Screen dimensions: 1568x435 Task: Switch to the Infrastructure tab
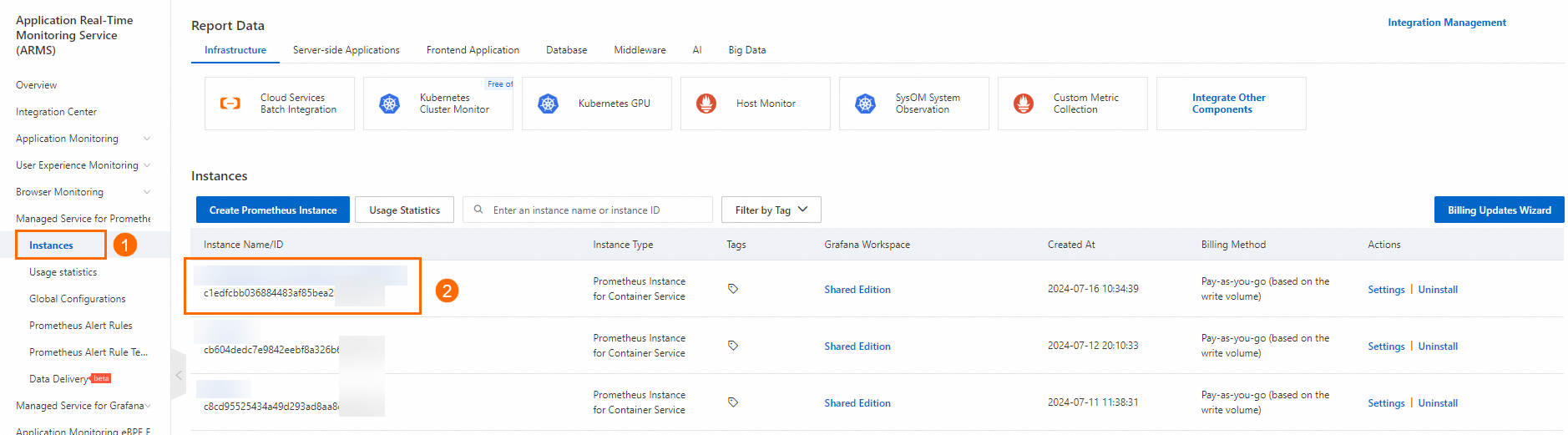[235, 50]
